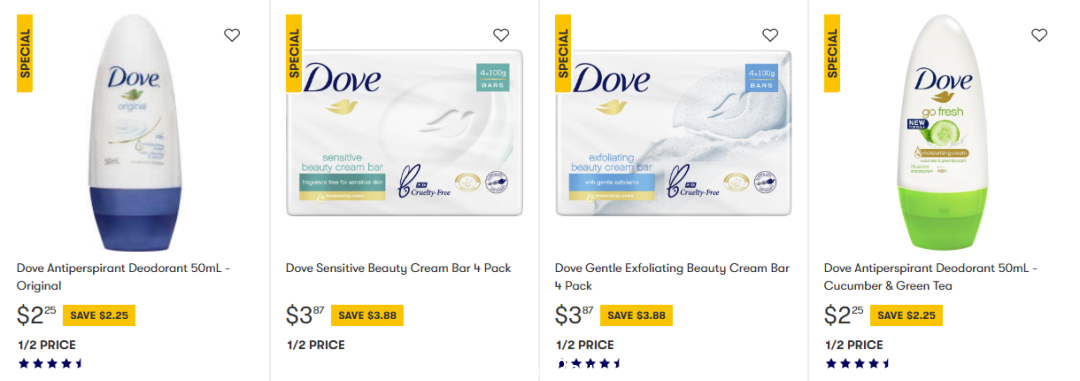Screen dimensions: 1080x381
Task: Open Cucumber & Green Tea deodorant title
Action: 931,276
